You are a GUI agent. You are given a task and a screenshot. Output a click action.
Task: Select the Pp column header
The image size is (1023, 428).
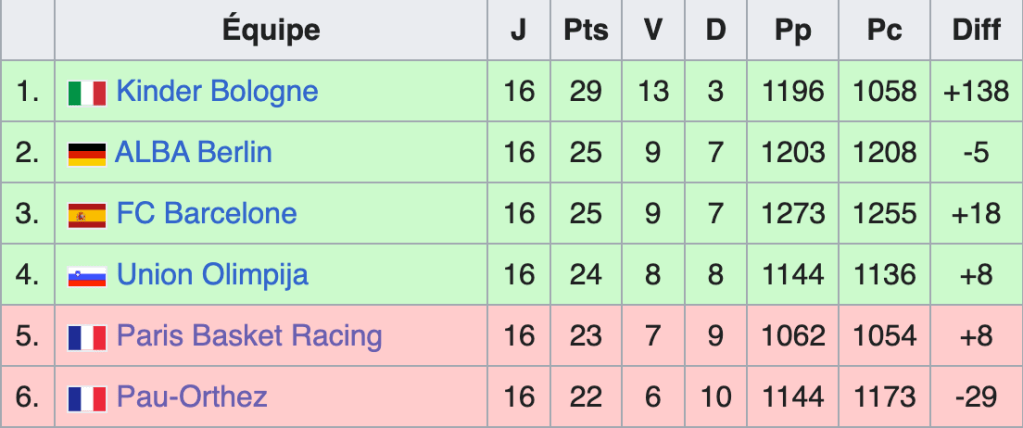(x=793, y=30)
